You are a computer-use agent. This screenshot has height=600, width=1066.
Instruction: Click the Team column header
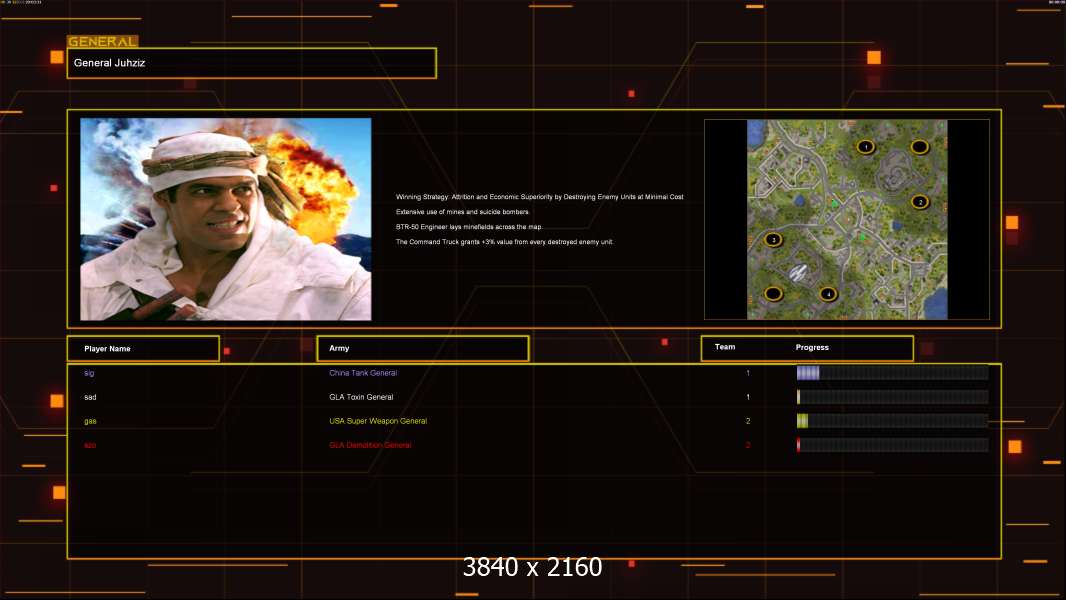point(725,348)
